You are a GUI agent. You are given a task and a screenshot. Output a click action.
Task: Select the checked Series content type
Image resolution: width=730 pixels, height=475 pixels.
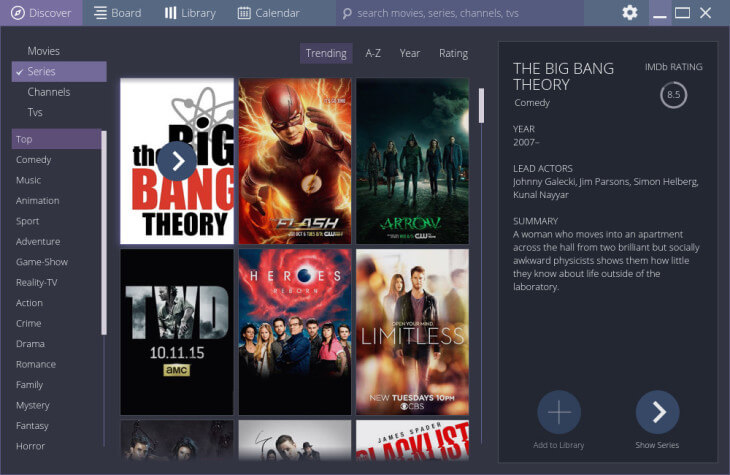(x=59, y=71)
